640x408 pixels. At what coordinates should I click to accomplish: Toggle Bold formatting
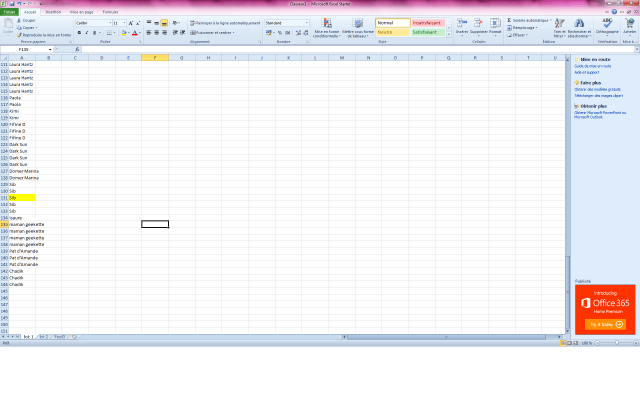(x=79, y=33)
